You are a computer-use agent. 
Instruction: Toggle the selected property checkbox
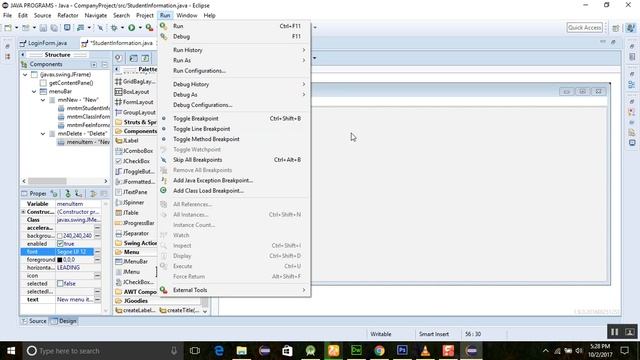click(x=60, y=283)
